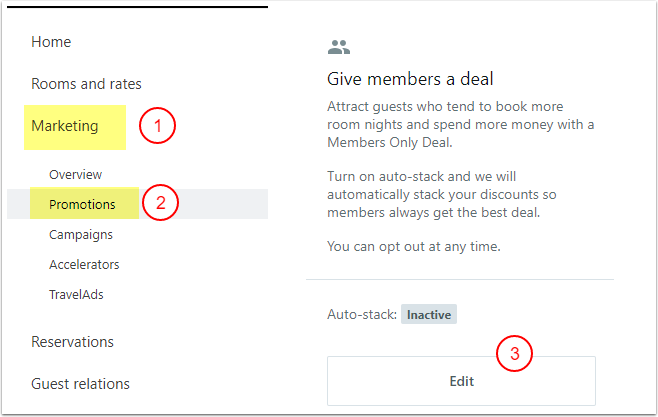The height and width of the screenshot is (417, 658).
Task: Click the red circled number 1 marker
Action: (157, 127)
